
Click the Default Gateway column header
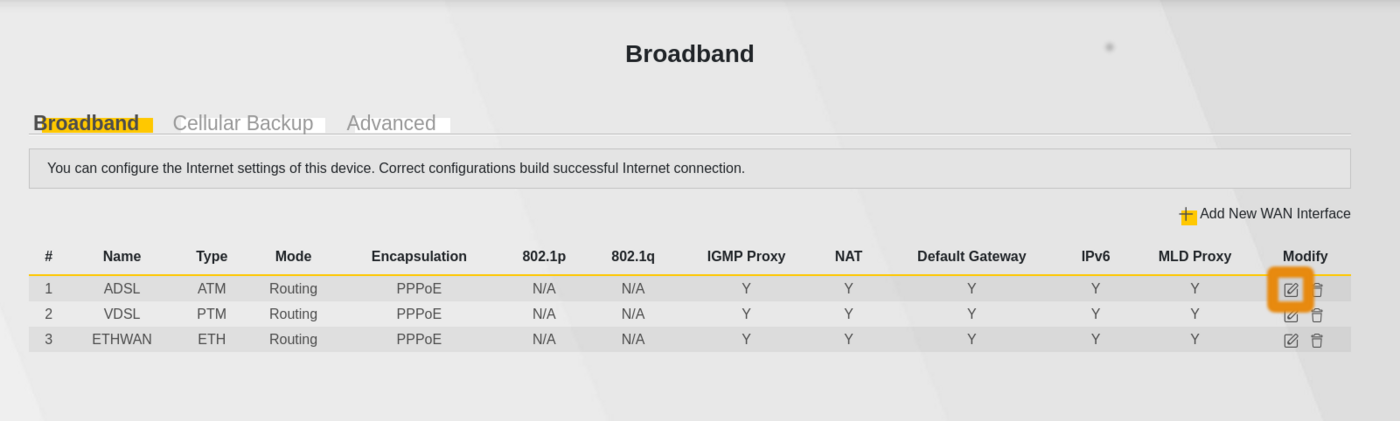971,256
